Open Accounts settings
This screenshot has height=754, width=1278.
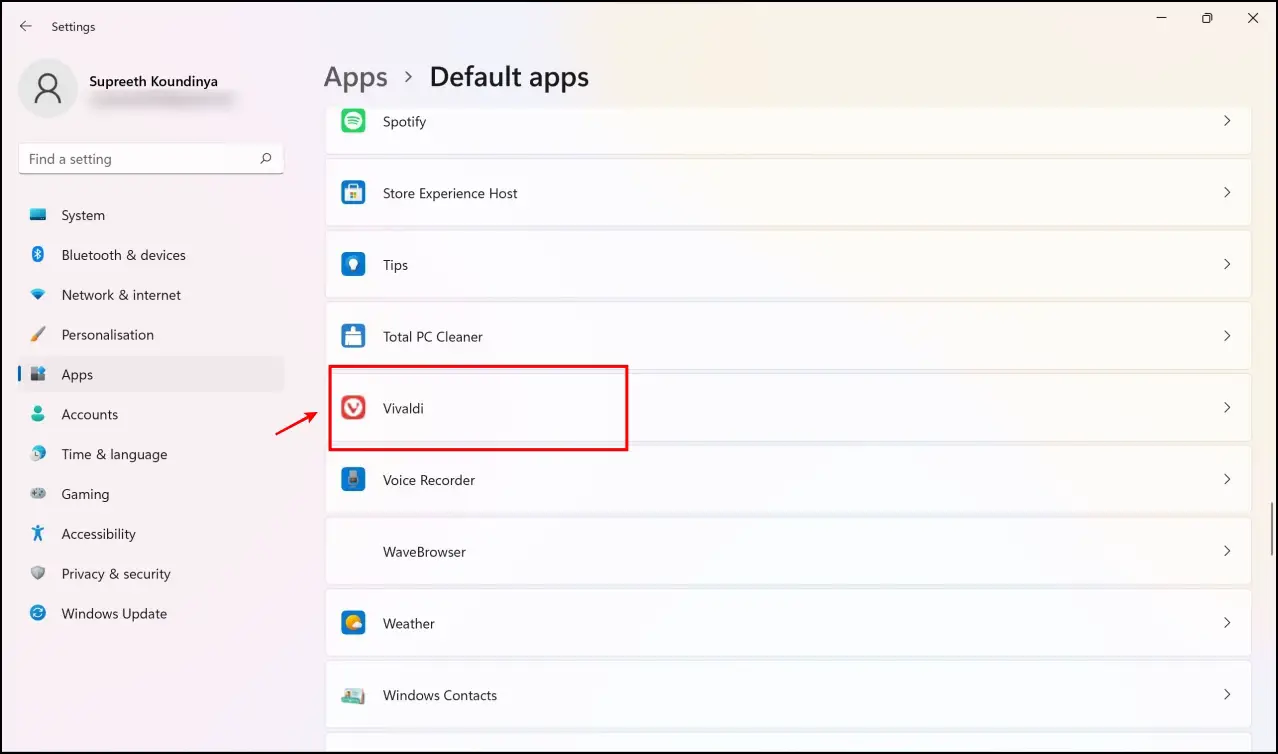click(x=90, y=414)
